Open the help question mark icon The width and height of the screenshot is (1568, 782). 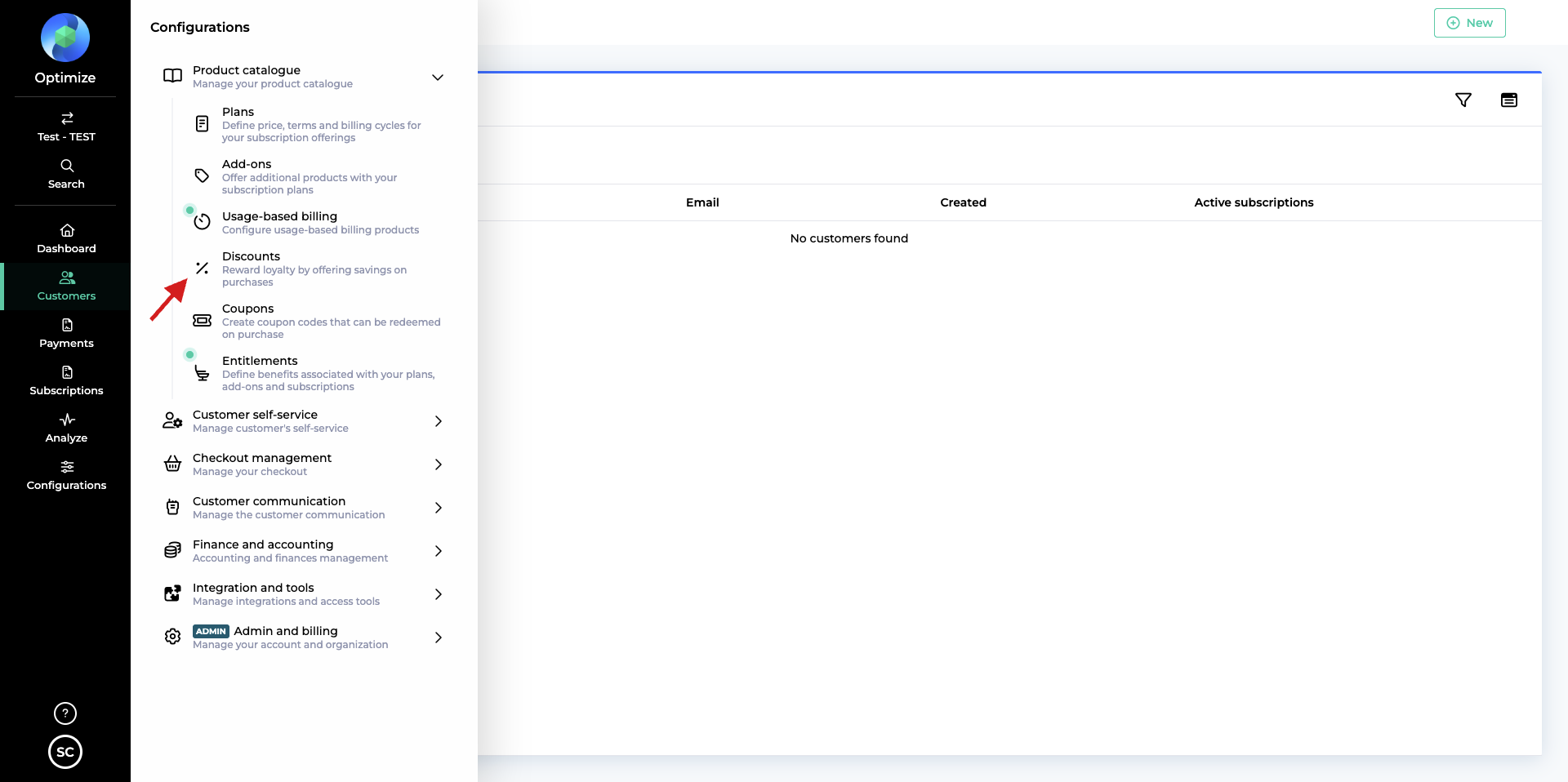click(x=65, y=713)
